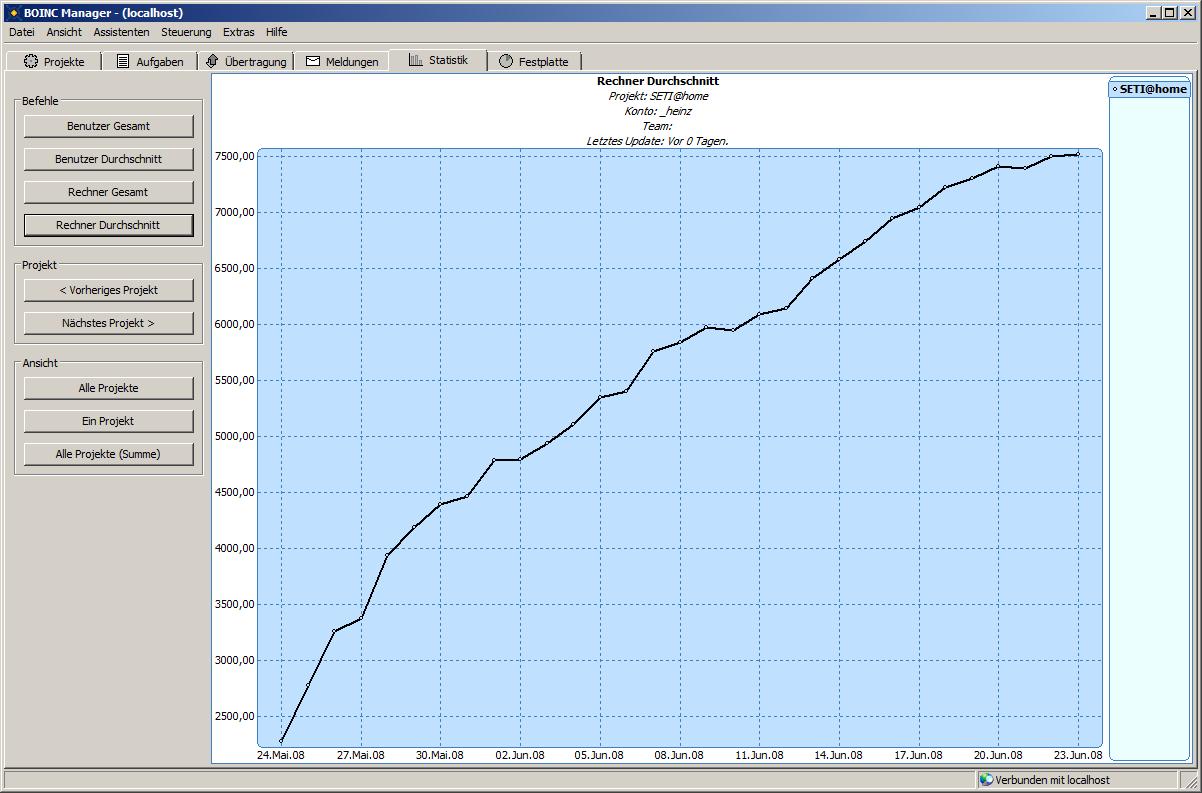Choose Alle Projekte (Summe) view
Image resolution: width=1202 pixels, height=793 pixels.
tap(109, 454)
